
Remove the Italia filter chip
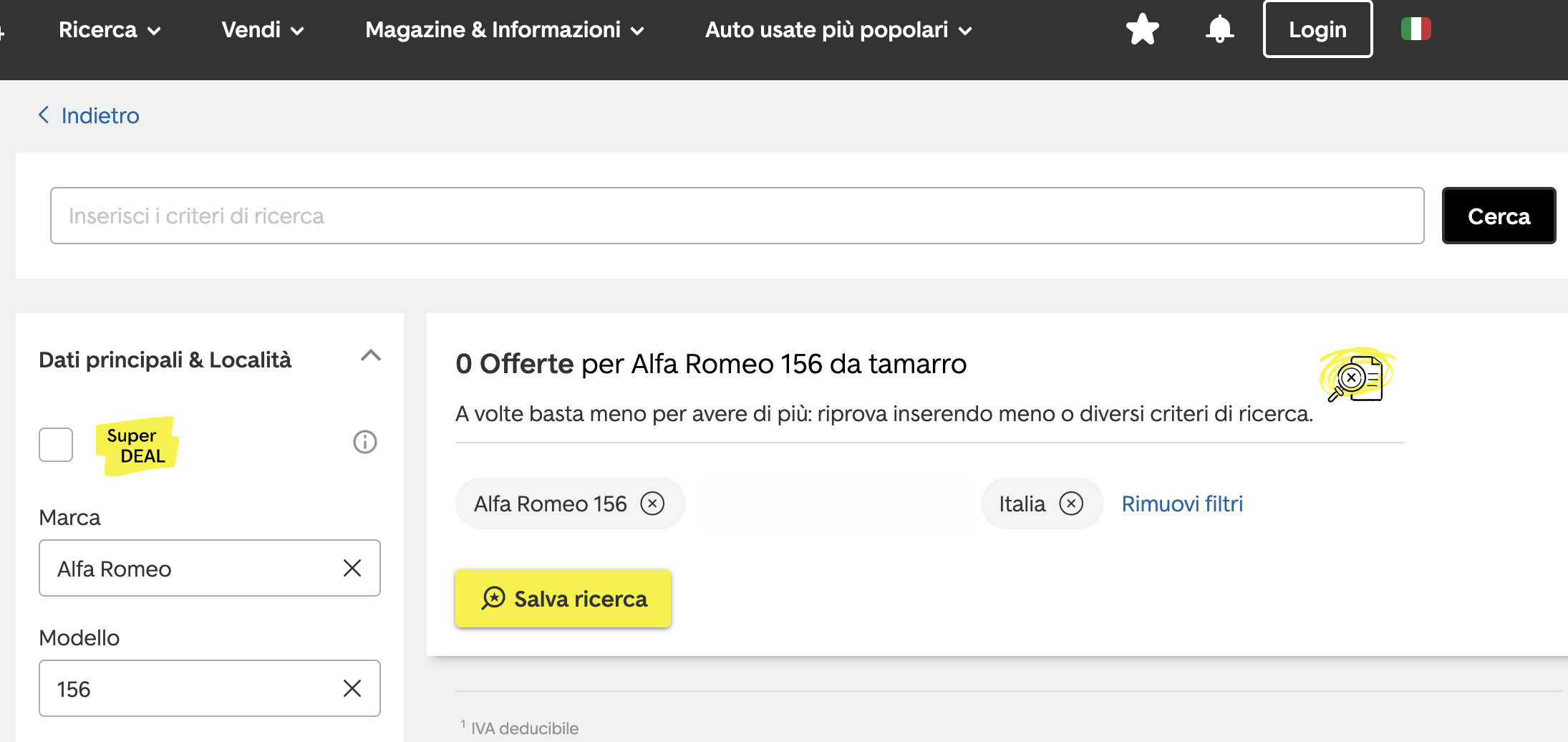point(1071,503)
